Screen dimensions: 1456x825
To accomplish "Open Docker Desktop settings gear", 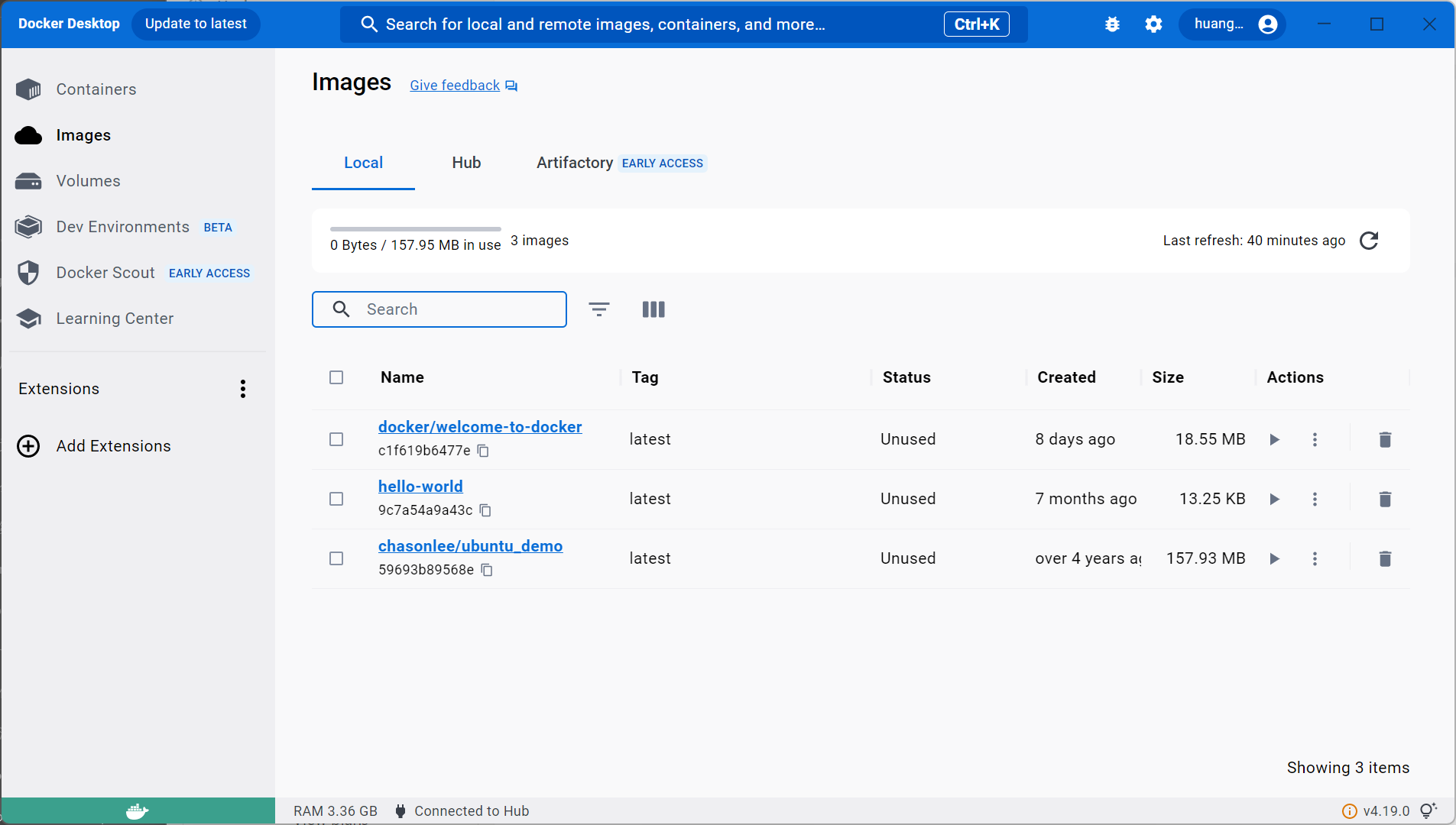I will tap(1153, 24).
